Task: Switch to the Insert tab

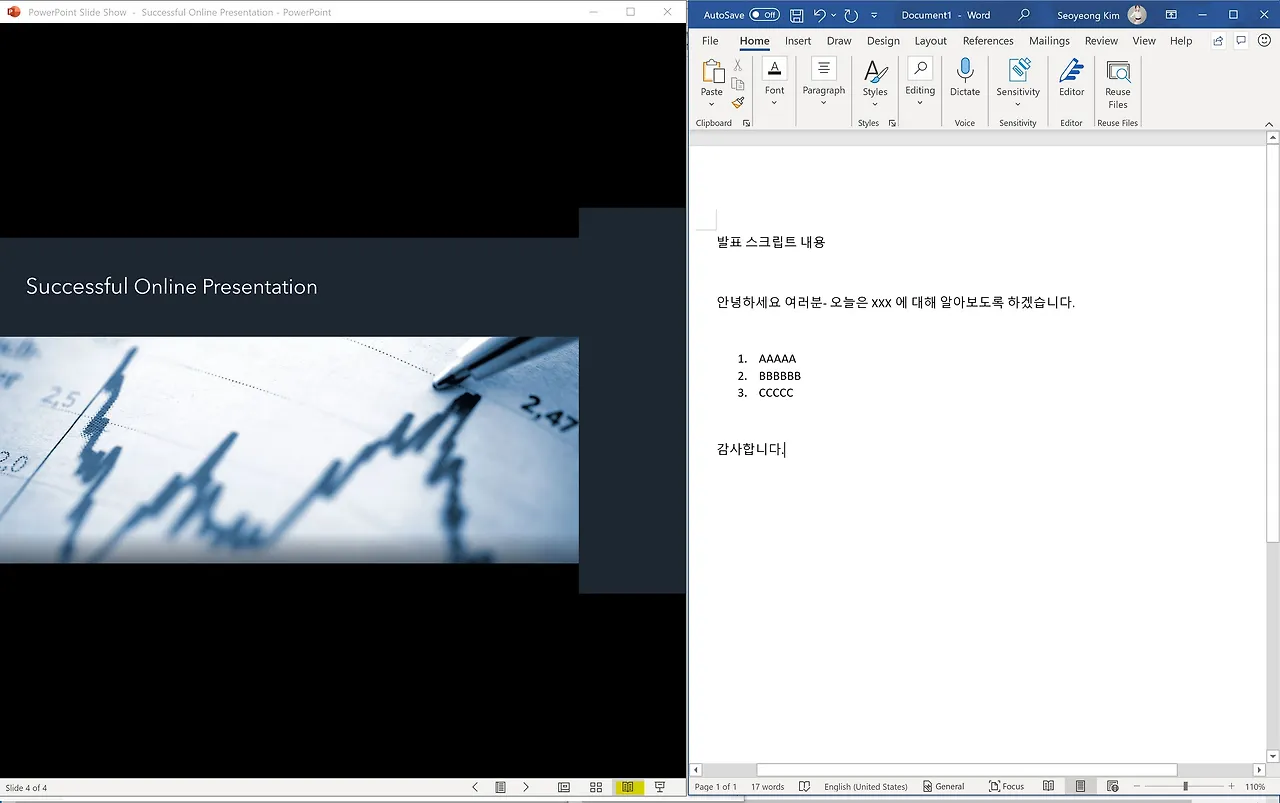Action: (x=798, y=41)
